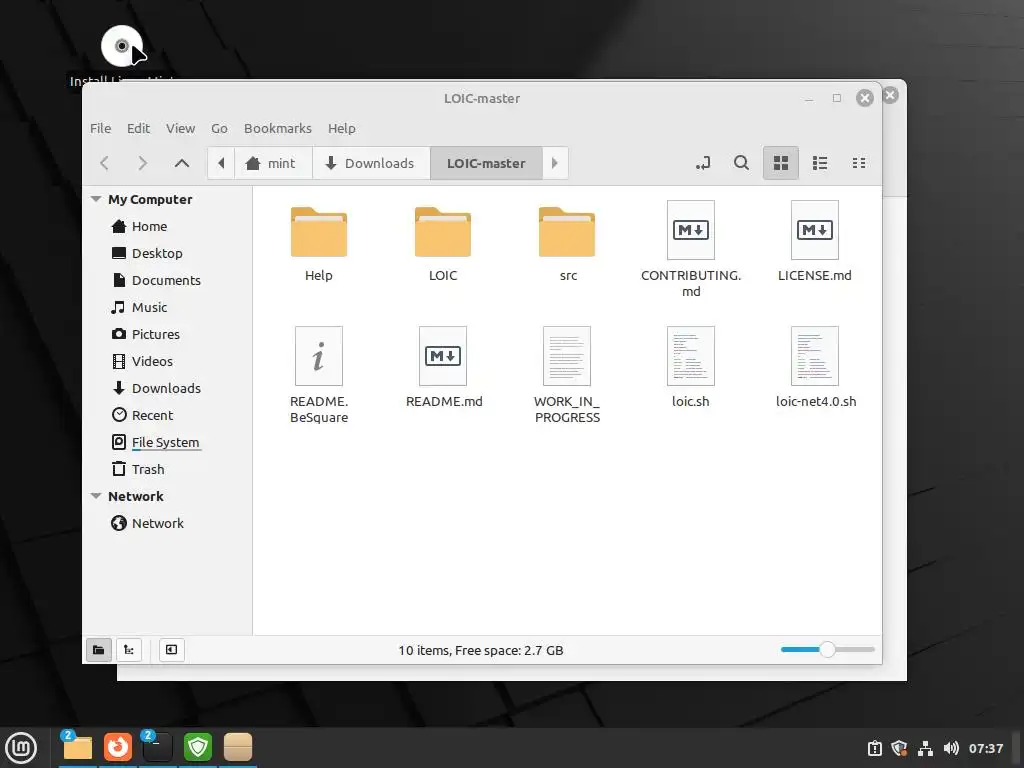This screenshot has height=768, width=1024.
Task: Select the loic.sh script
Action: point(690,367)
